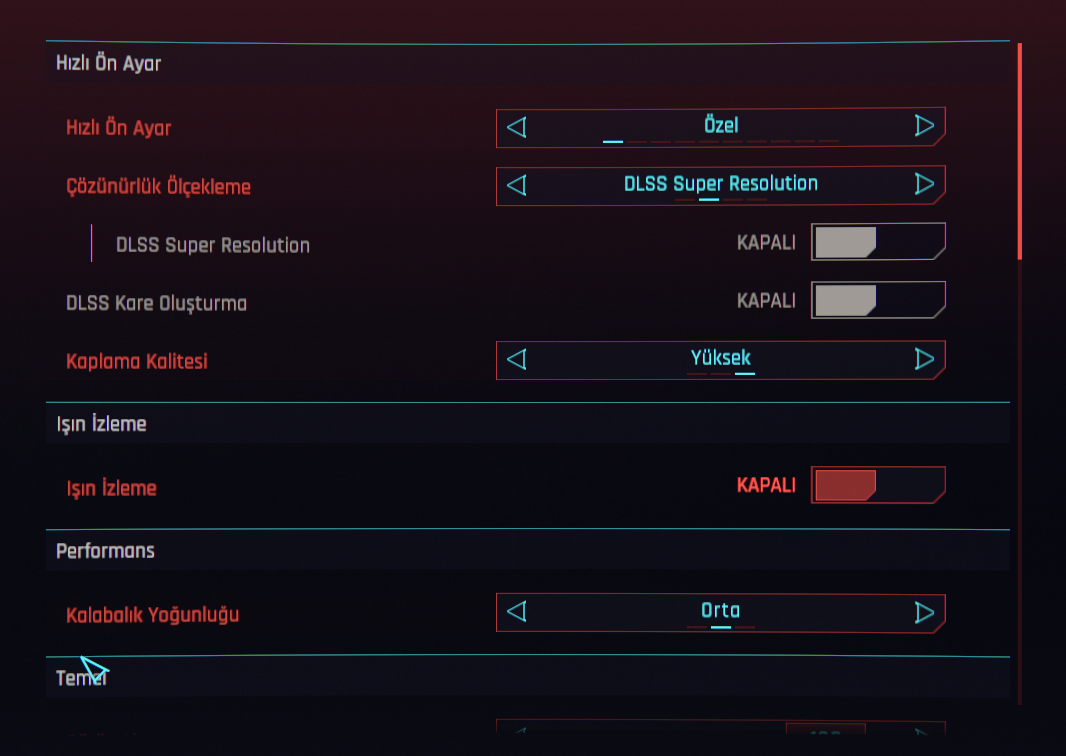
Task: Click the Kaplama Kalitesi setting label
Action: [137, 361]
